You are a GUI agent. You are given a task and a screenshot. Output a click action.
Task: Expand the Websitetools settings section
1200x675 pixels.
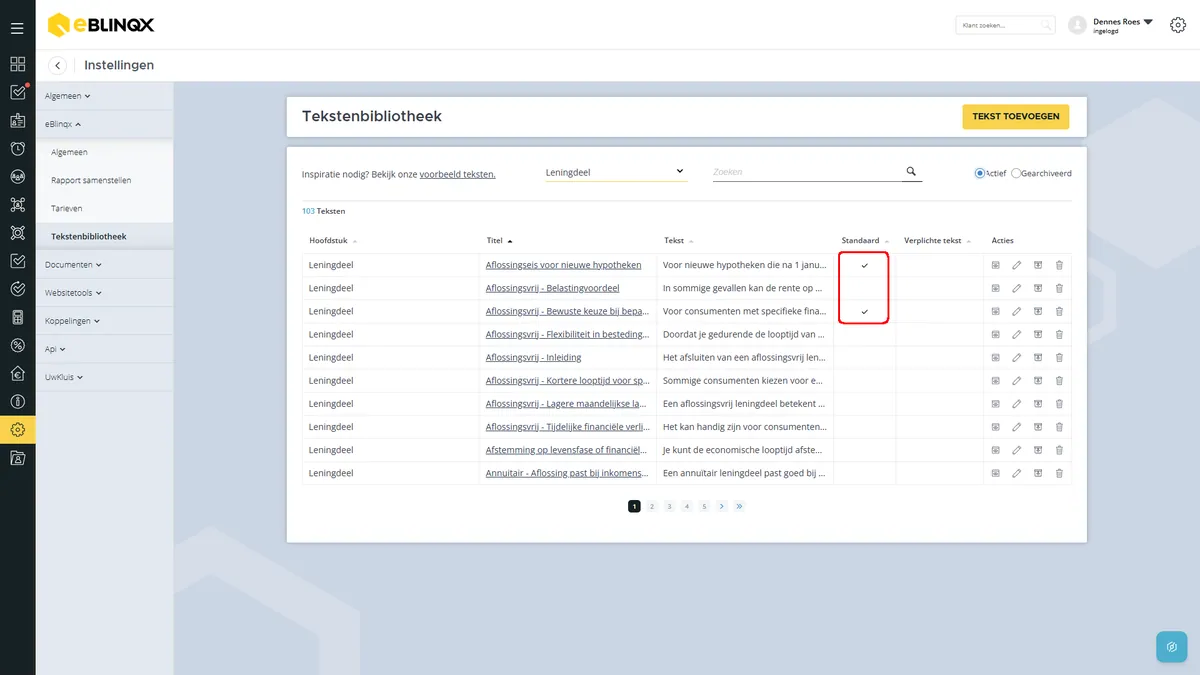point(104,293)
